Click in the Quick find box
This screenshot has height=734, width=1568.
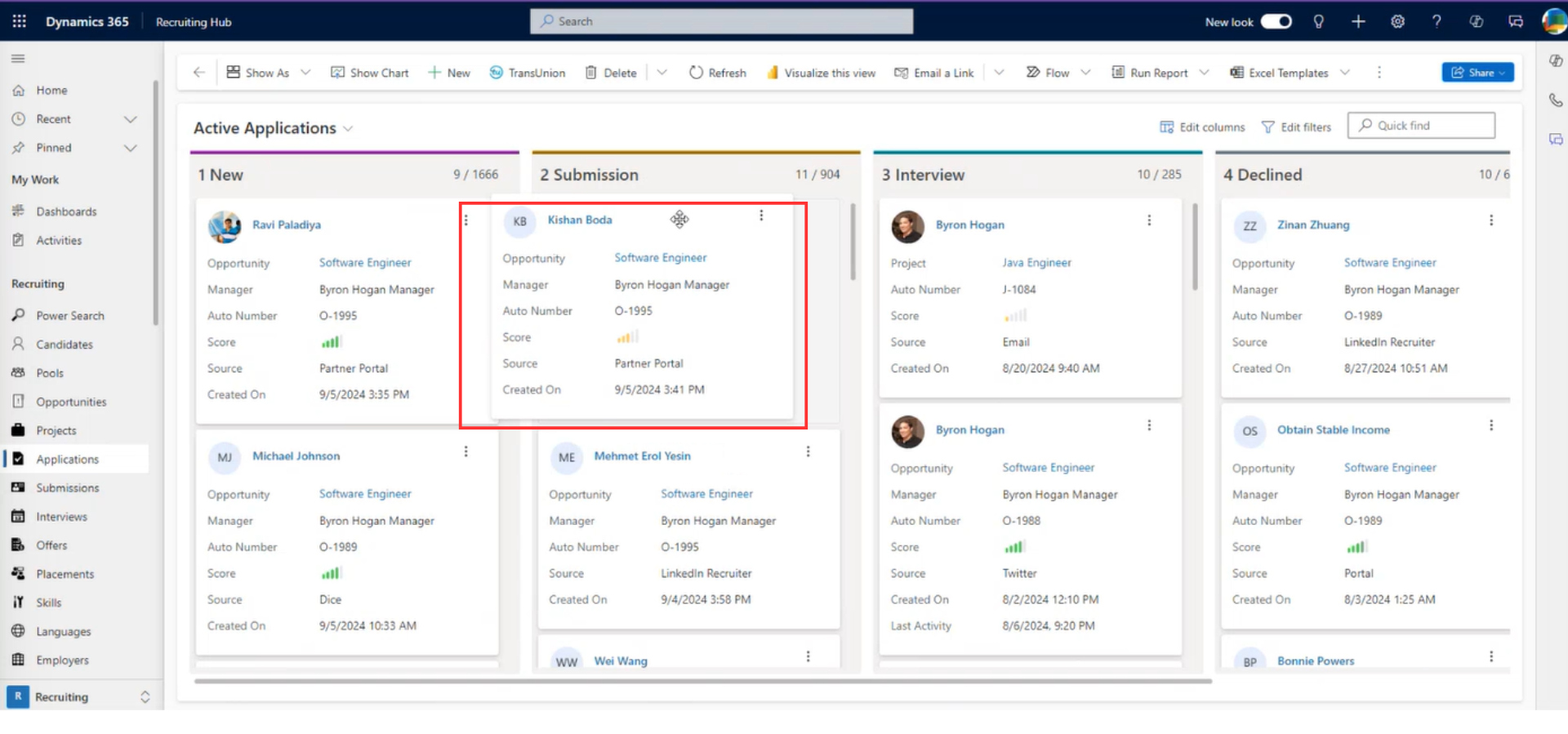(1421, 126)
